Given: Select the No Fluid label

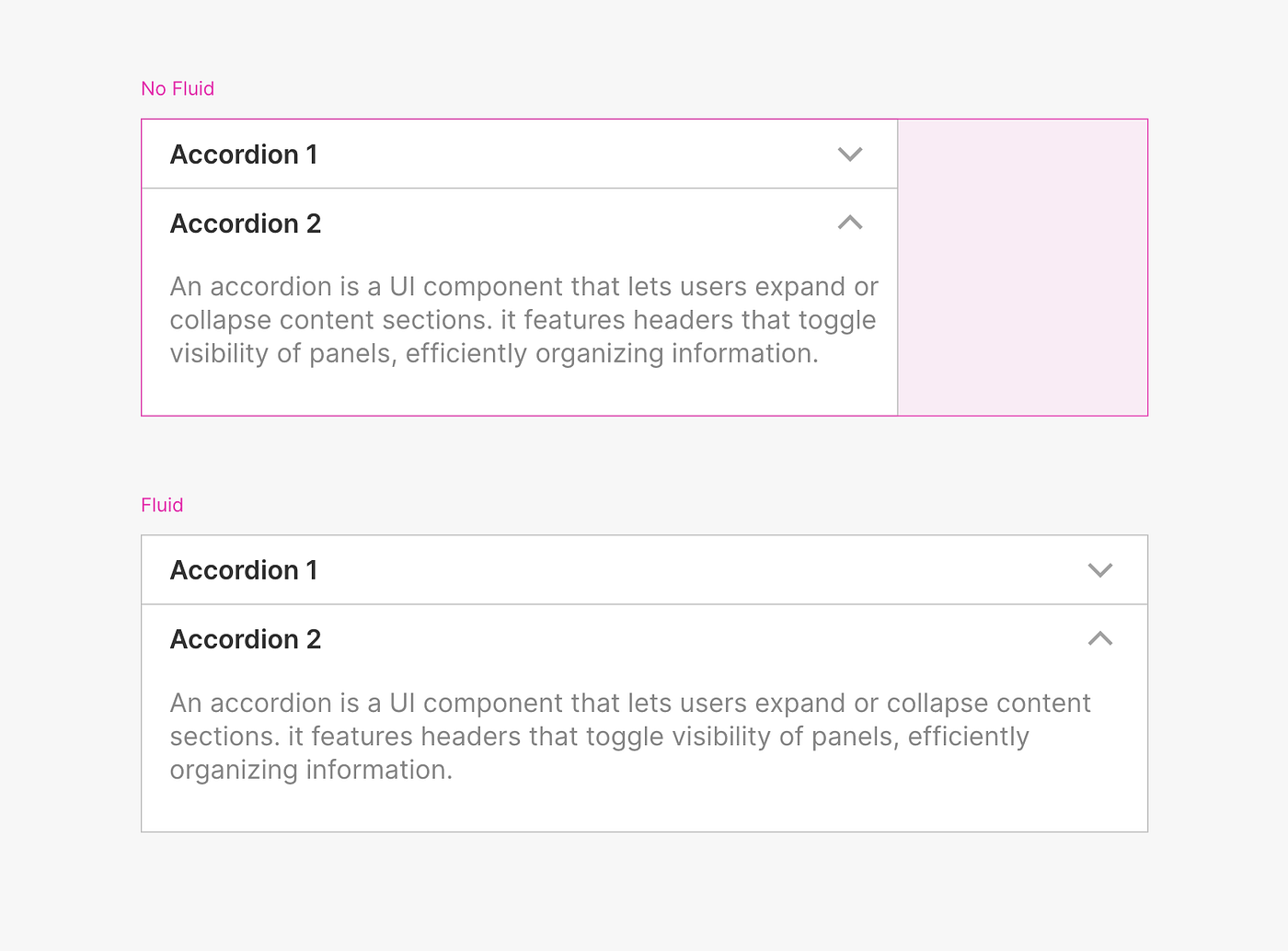Looking at the screenshot, I should tap(178, 88).
